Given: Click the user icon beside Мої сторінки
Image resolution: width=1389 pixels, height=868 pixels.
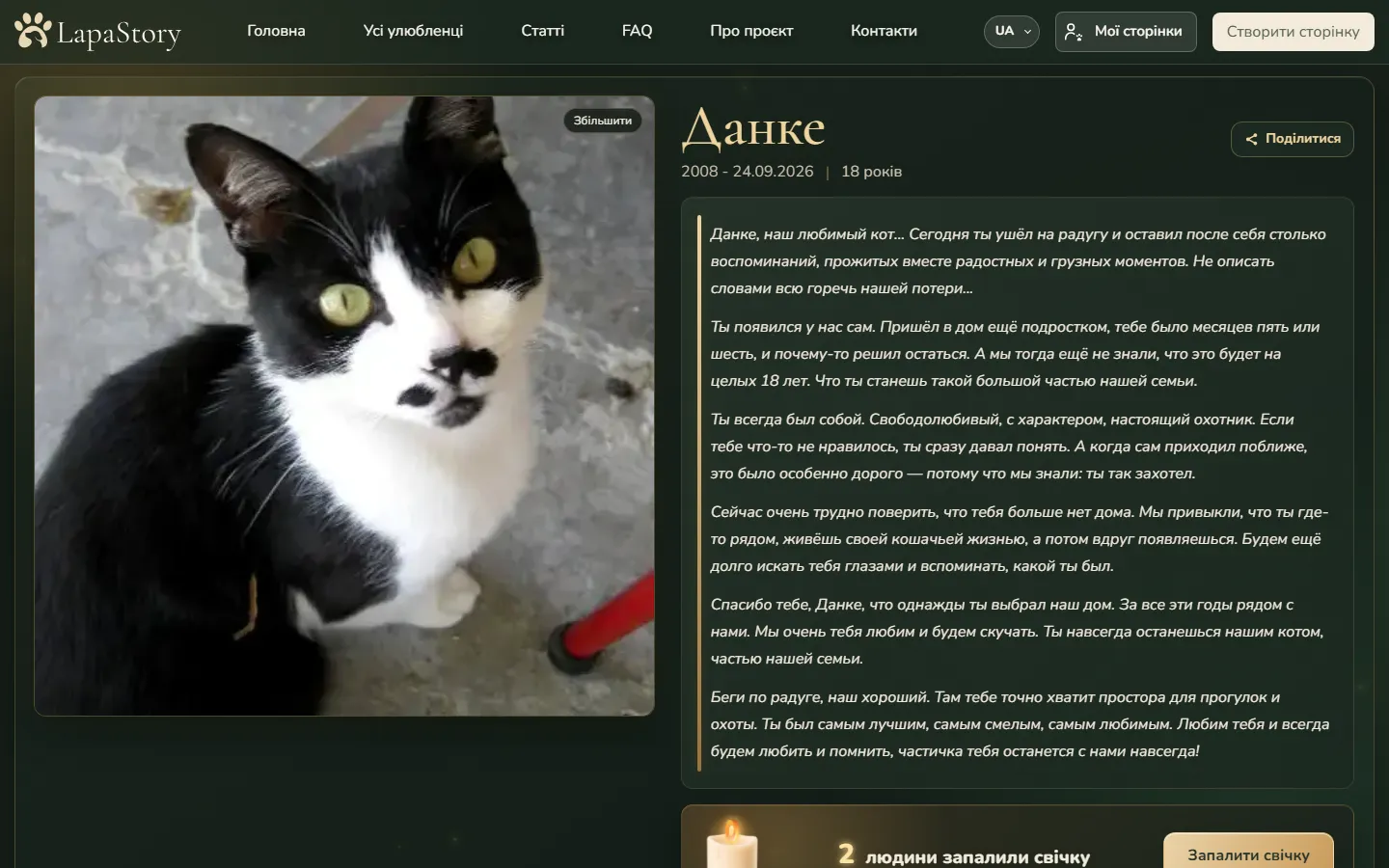Looking at the screenshot, I should tap(1073, 32).
